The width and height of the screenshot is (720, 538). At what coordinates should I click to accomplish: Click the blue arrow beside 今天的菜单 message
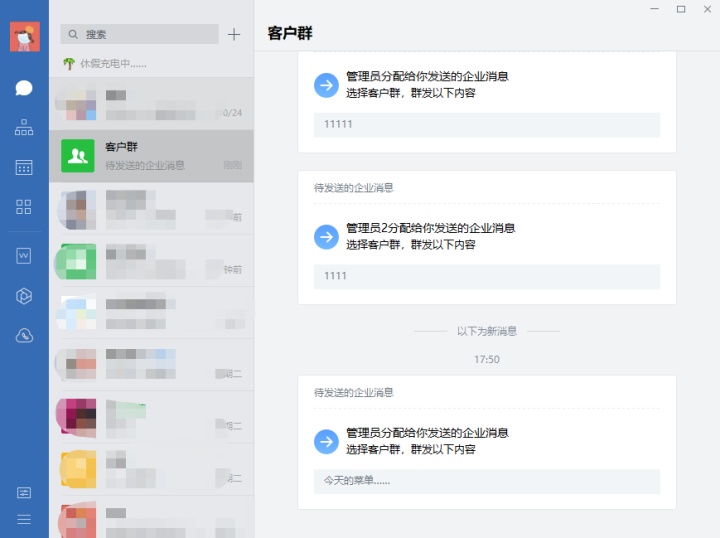[x=326, y=442]
